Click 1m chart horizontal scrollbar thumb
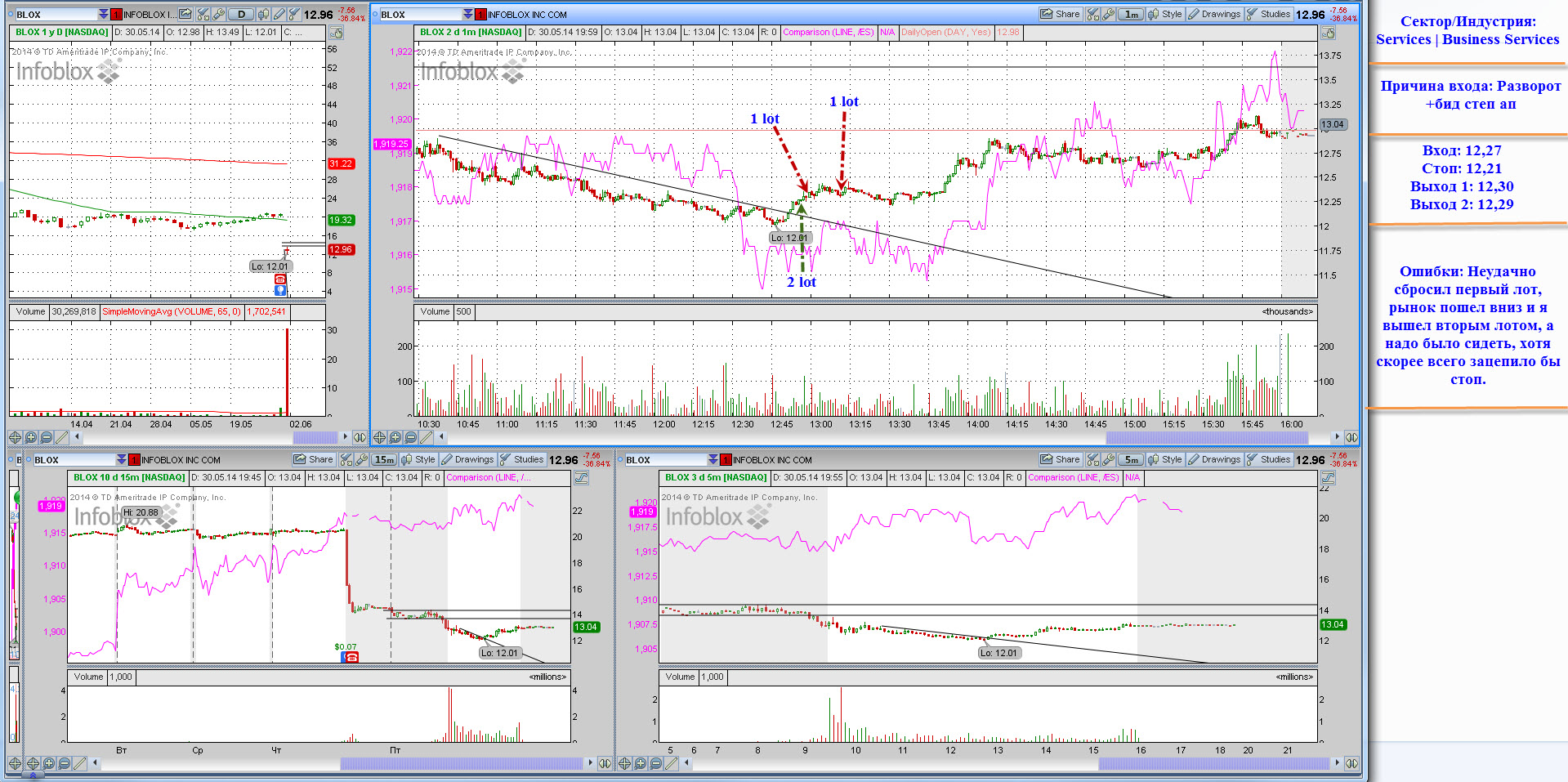This screenshot has width=1568, height=782. point(1207,437)
